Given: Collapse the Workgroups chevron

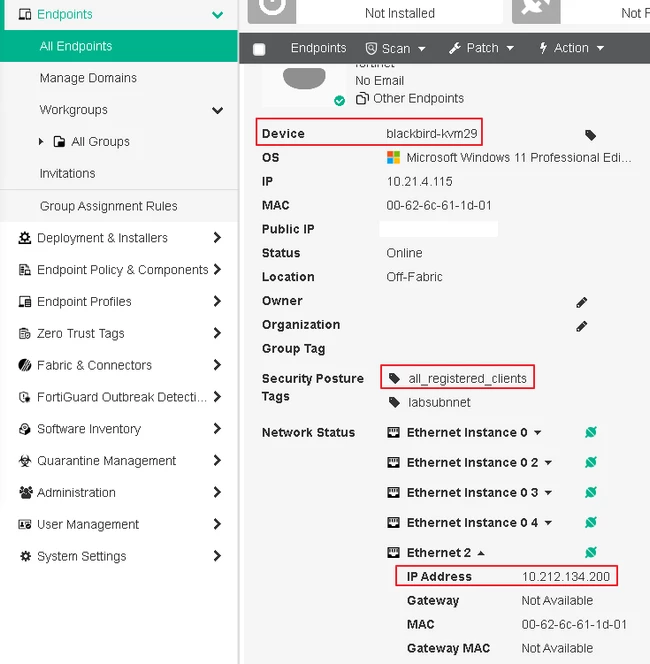Looking at the screenshot, I should point(218,111).
